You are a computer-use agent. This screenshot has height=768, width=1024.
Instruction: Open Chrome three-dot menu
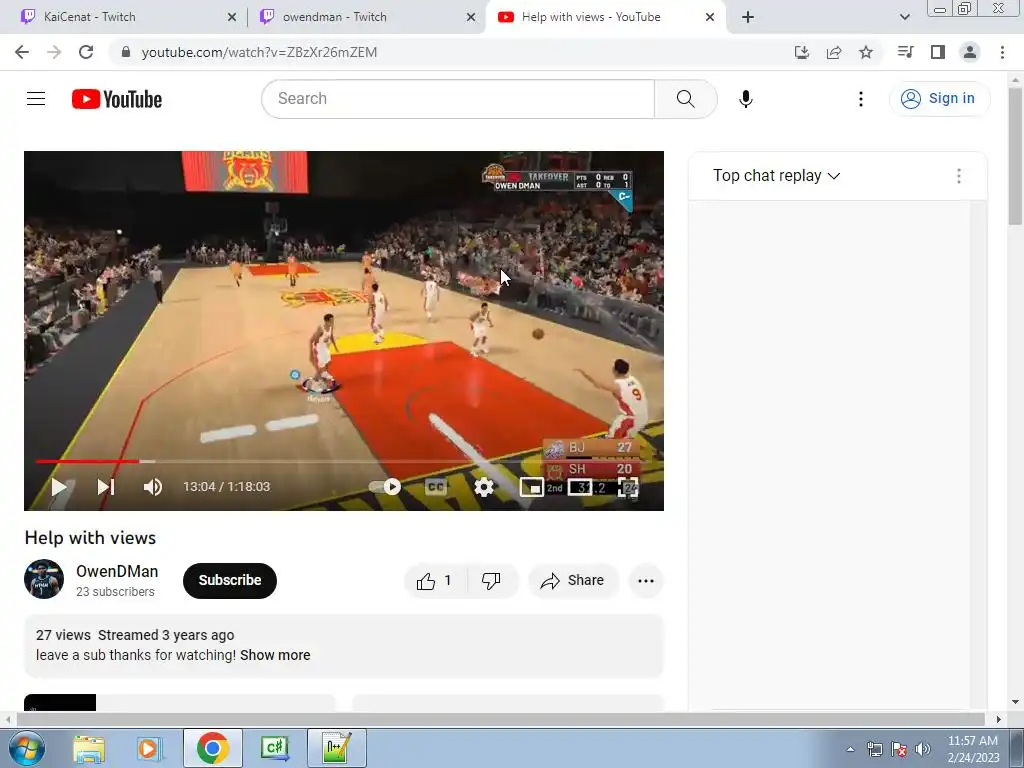1002,52
